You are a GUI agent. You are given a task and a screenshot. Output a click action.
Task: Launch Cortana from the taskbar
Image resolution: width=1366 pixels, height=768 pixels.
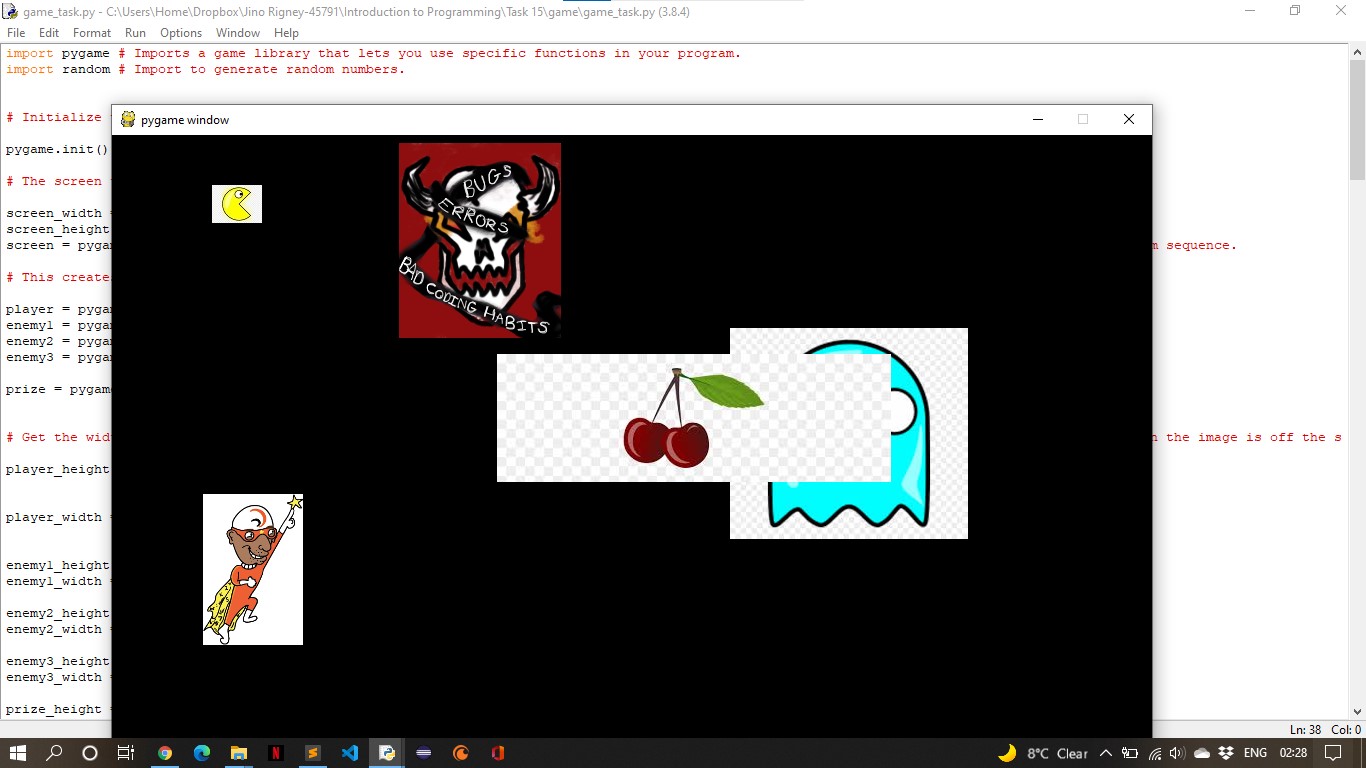(90, 753)
